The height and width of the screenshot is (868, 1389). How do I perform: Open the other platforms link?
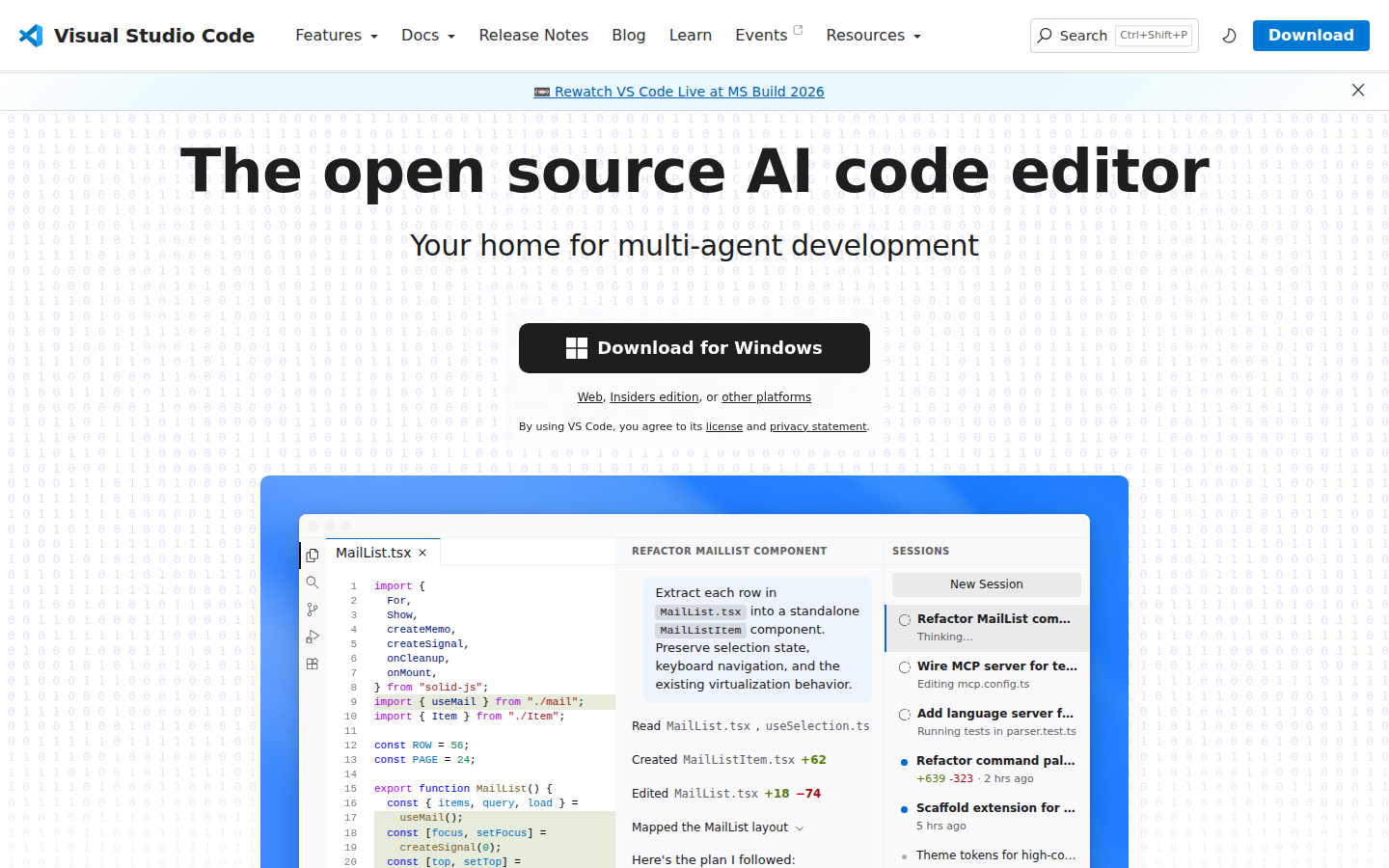(767, 397)
